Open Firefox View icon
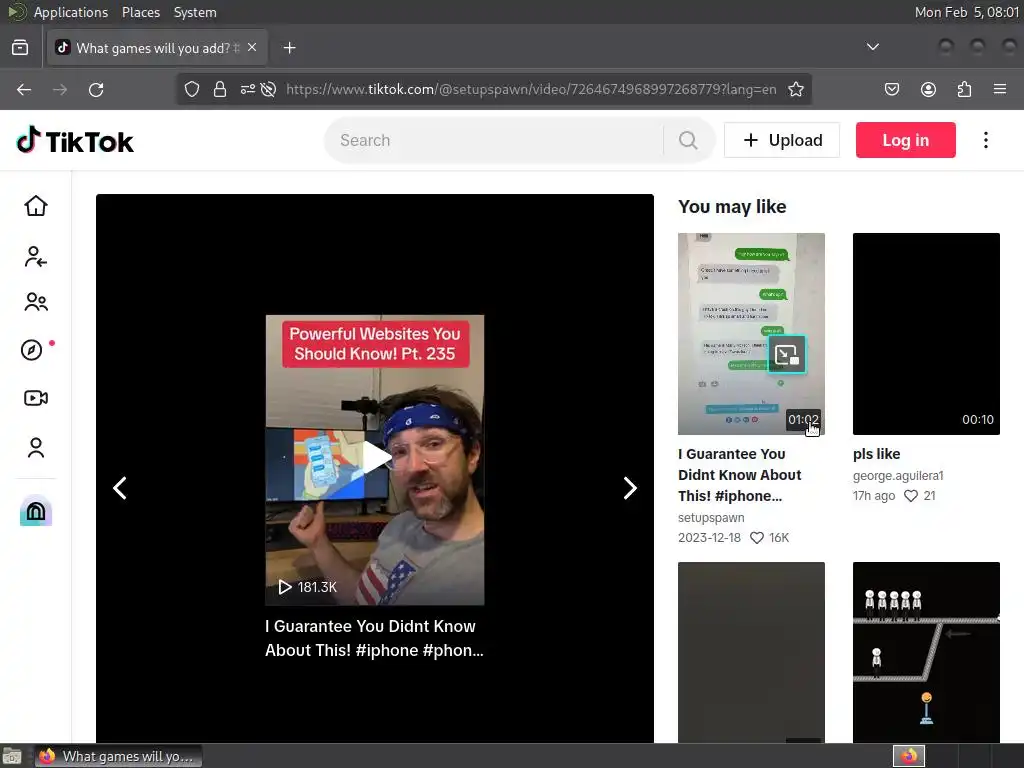 20,48
